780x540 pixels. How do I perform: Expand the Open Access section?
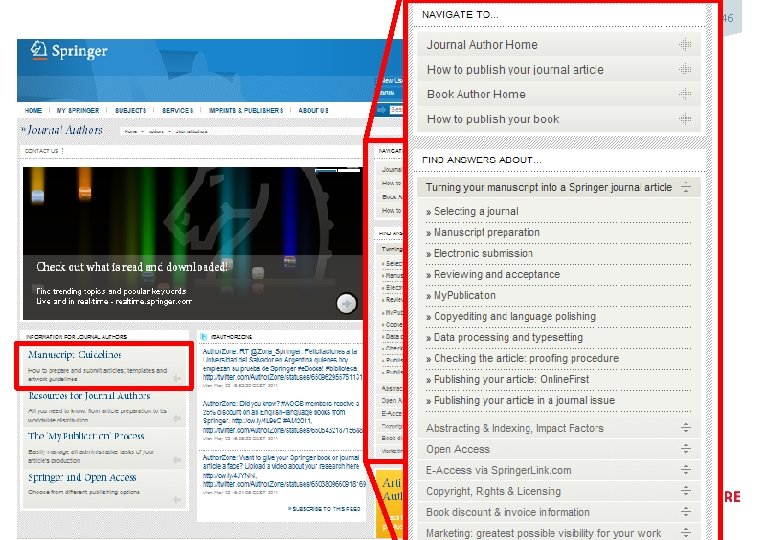tap(686, 449)
